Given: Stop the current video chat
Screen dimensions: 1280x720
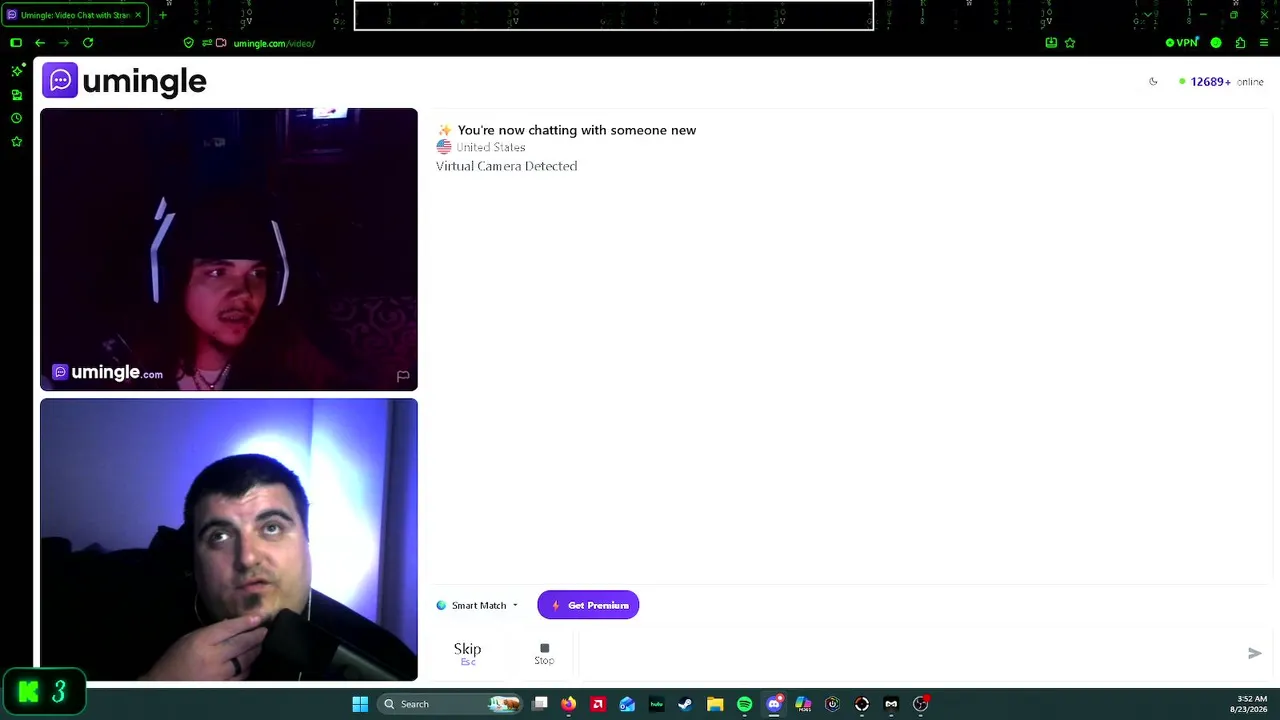Looking at the screenshot, I should [x=544, y=653].
